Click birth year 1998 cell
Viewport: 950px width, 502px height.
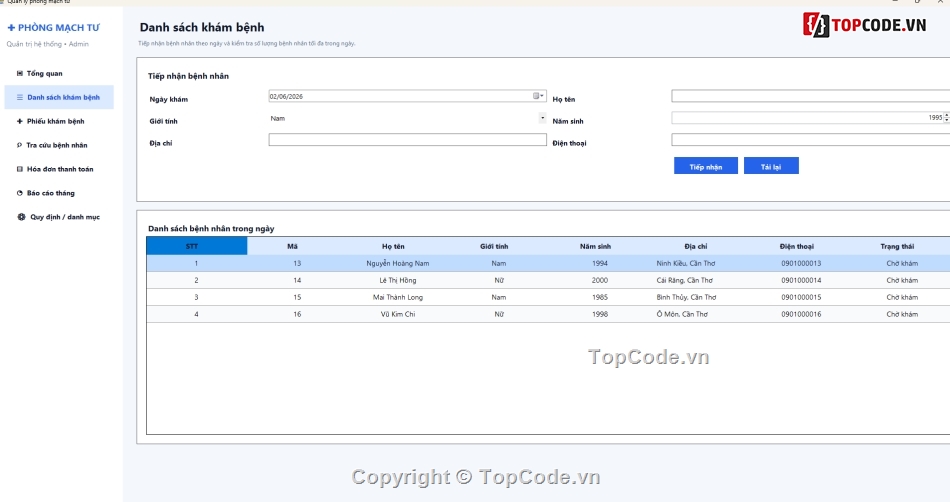pyautogui.click(x=600, y=314)
